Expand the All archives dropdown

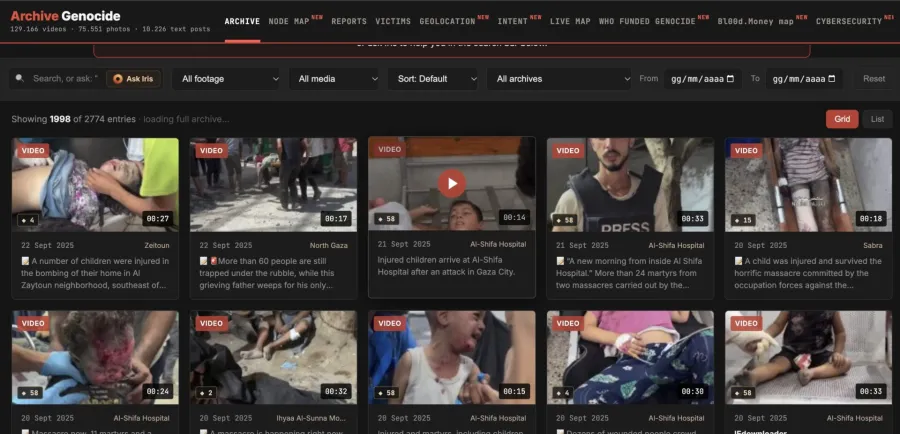(x=559, y=79)
